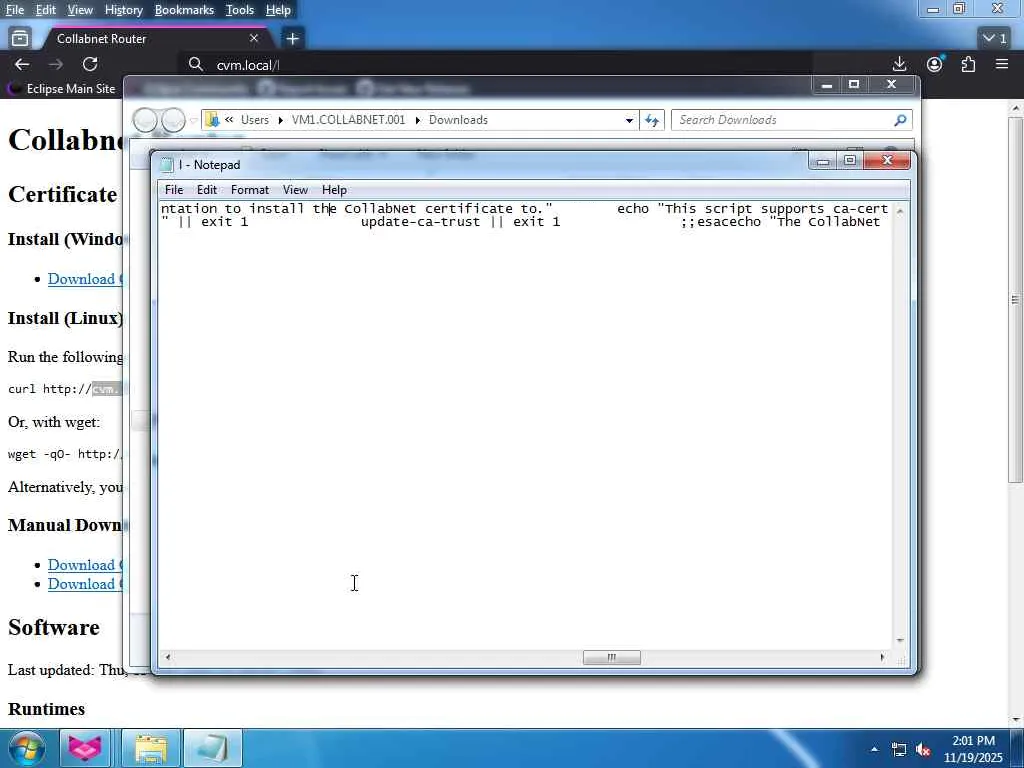Open the Eclipse Main Site bookmark
The height and width of the screenshot is (768, 1024).
(61, 89)
